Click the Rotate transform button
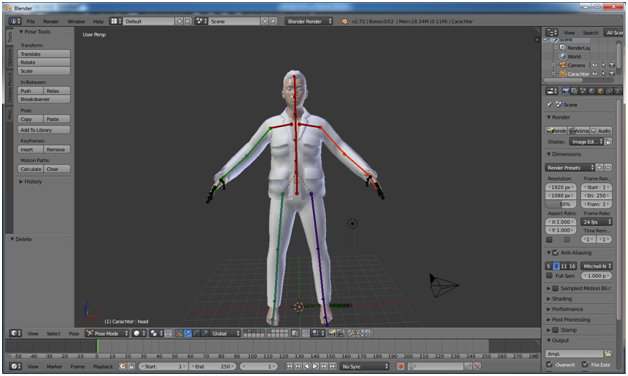628x376 pixels. 44,62
